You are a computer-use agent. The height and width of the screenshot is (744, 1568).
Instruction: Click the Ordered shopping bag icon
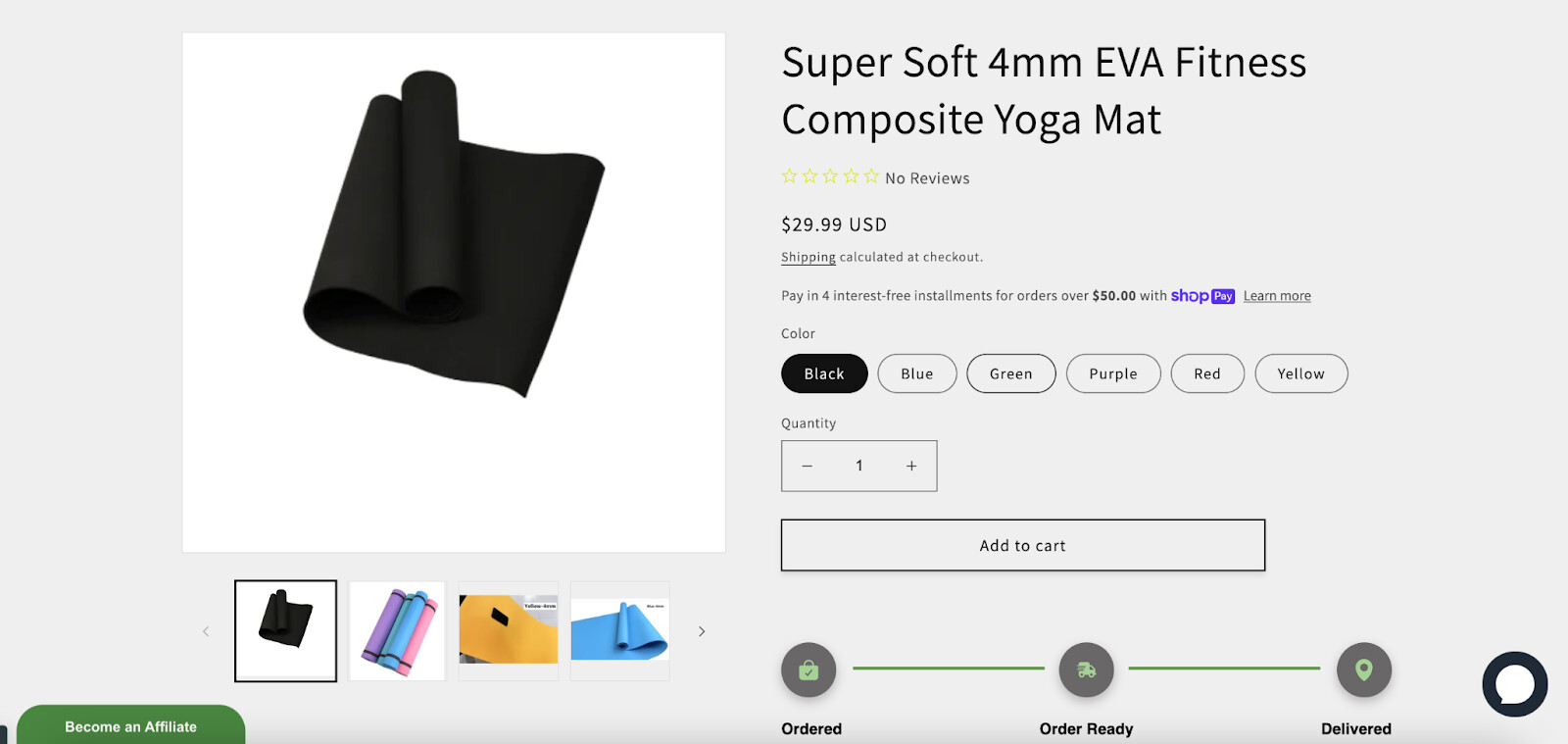tap(808, 670)
